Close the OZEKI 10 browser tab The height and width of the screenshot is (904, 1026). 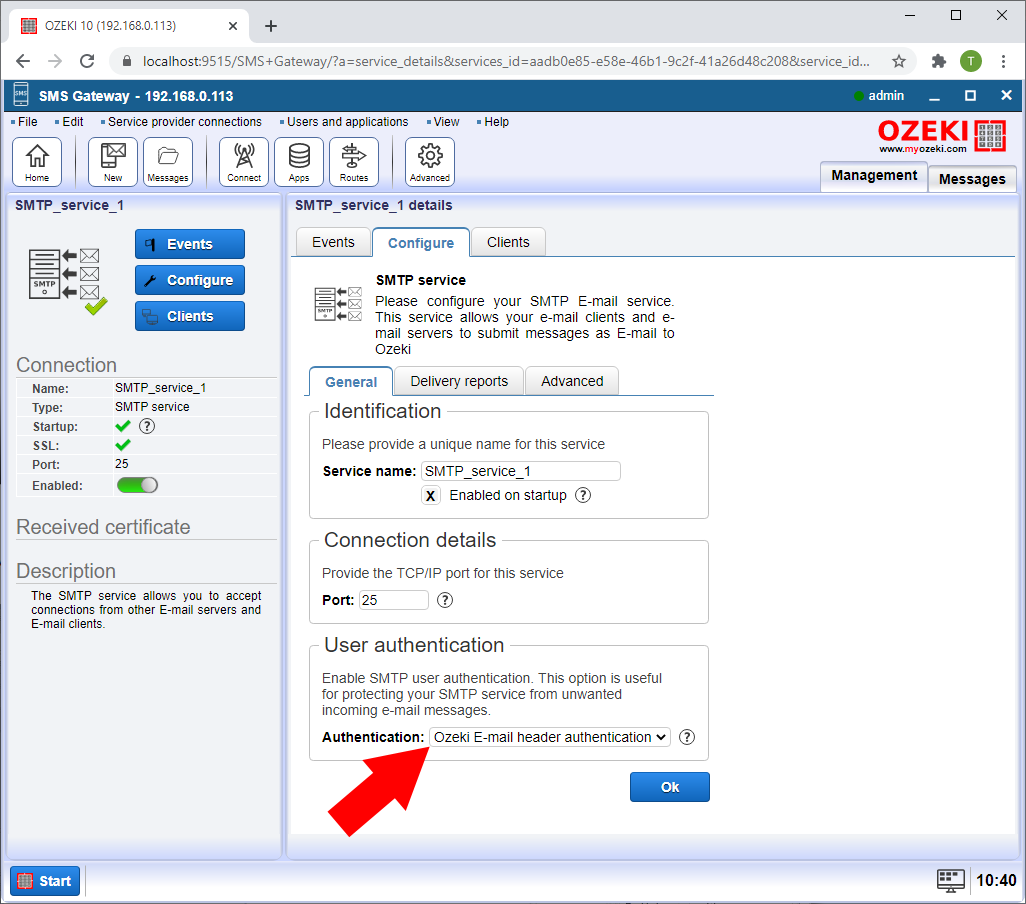(232, 26)
